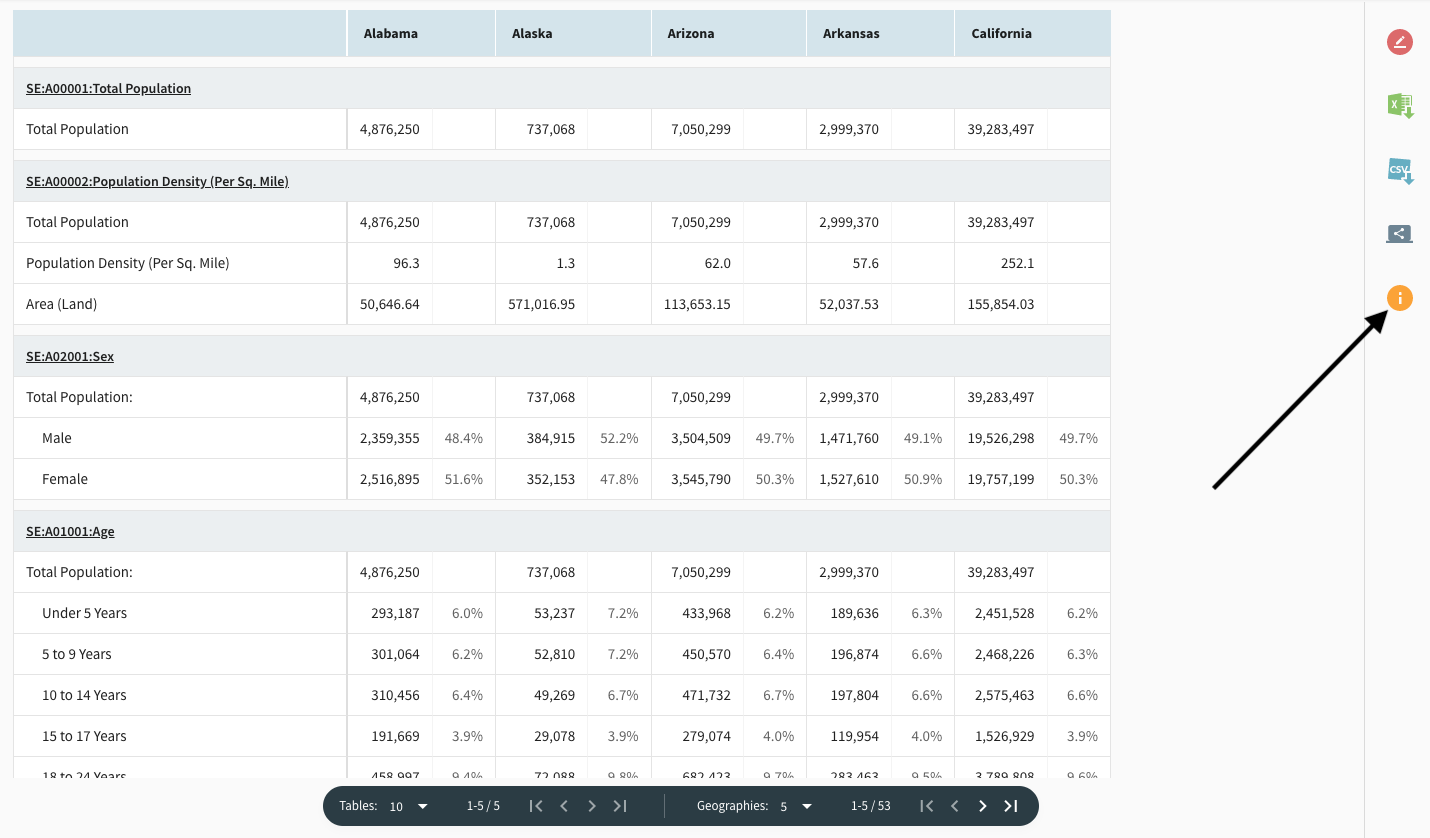This screenshot has width=1430, height=838.
Task: Open the SE:A02001:Sex table link
Action: [70, 355]
